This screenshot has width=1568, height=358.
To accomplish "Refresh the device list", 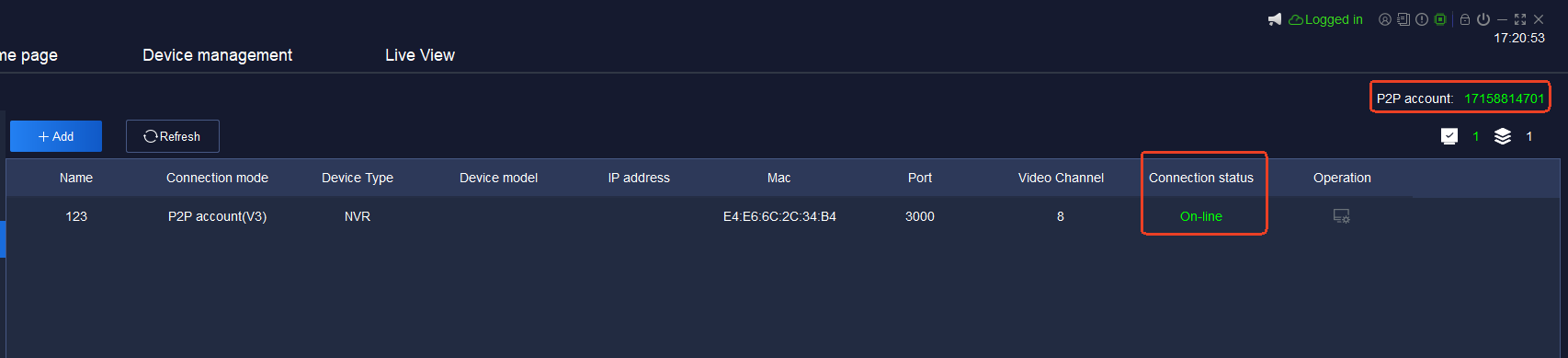I will pos(173,136).
